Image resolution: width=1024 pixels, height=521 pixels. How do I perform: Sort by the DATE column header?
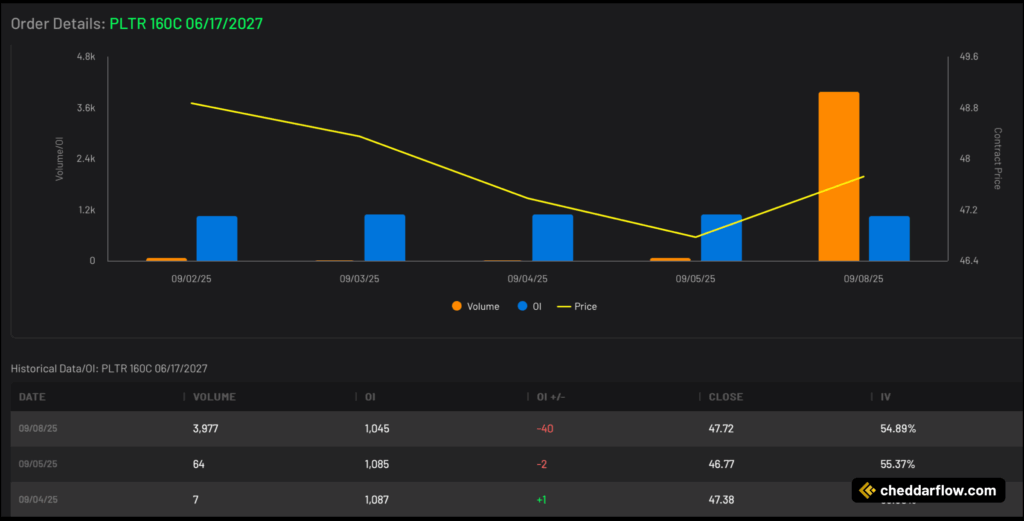tap(32, 397)
